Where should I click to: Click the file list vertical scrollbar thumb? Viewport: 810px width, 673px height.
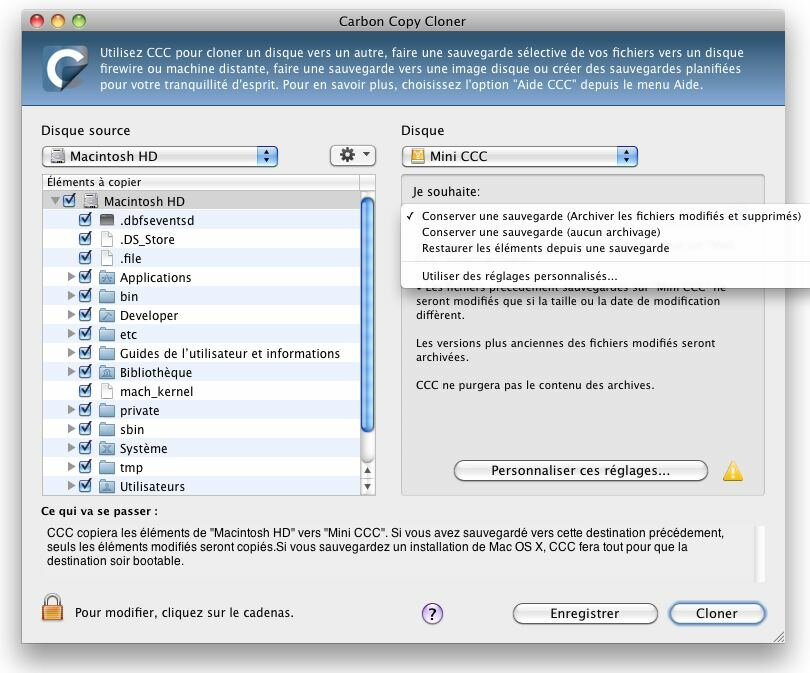tap(367, 315)
